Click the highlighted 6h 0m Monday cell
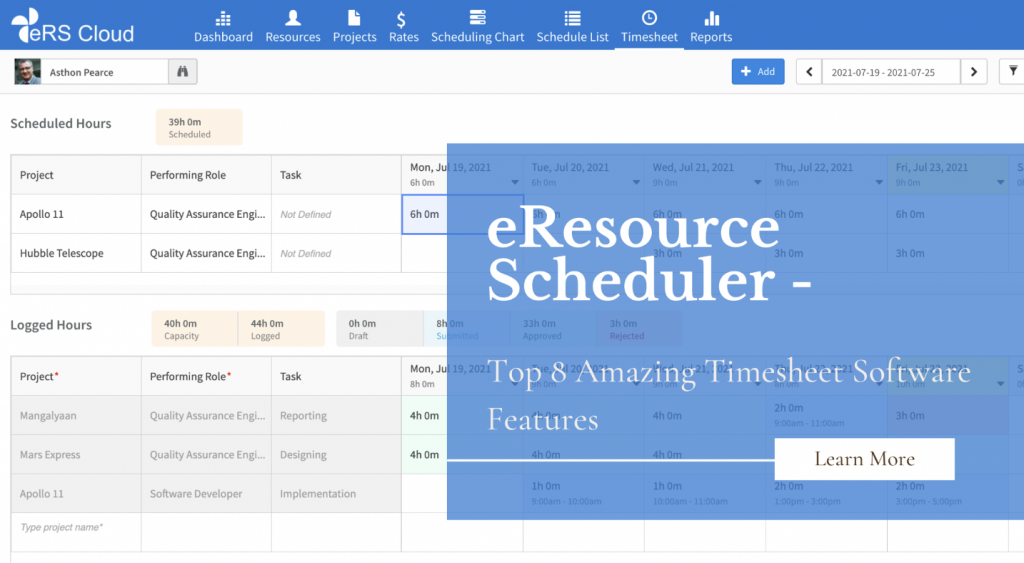 tap(462, 214)
